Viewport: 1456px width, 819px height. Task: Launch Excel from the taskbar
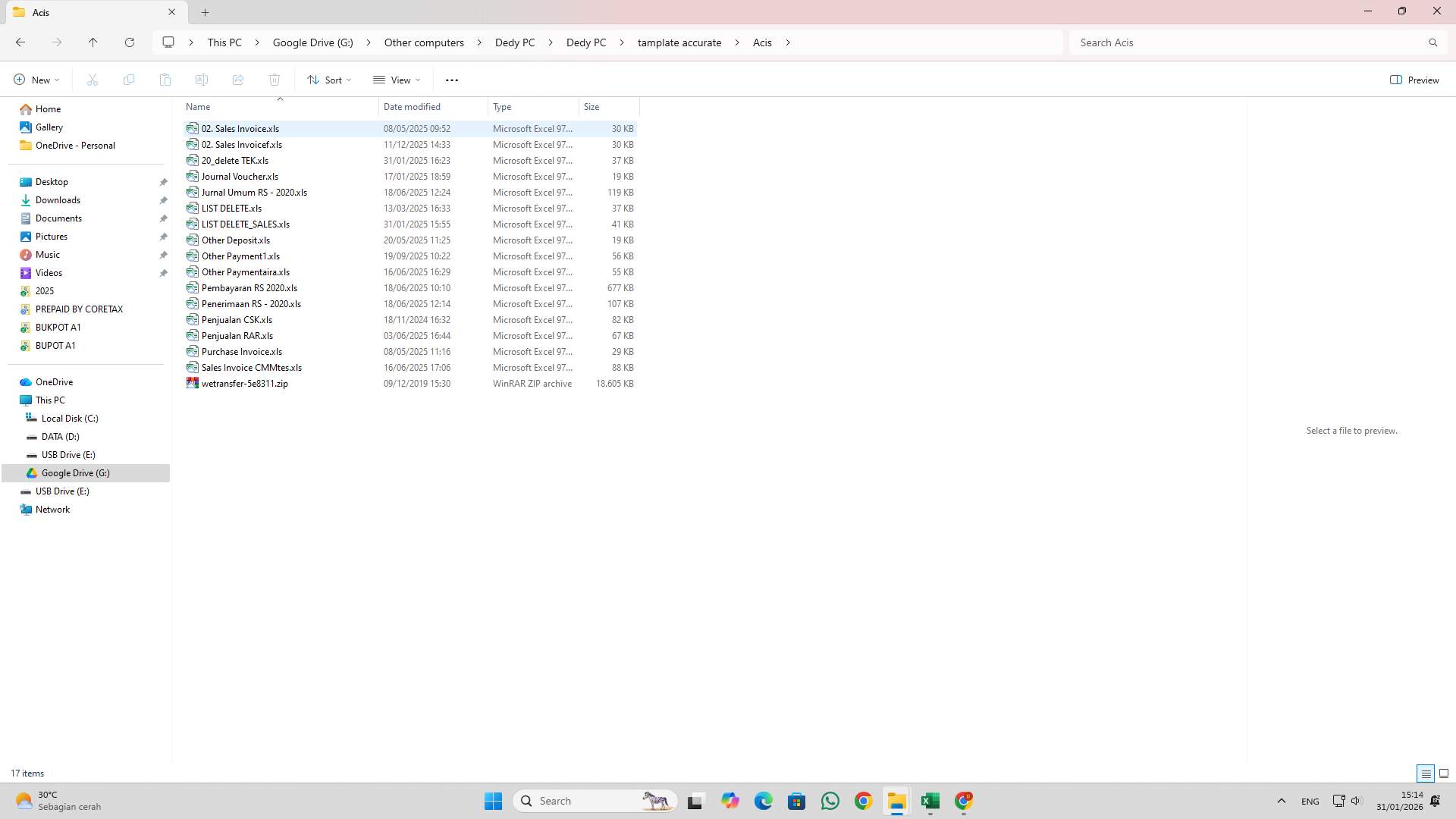pos(930,801)
